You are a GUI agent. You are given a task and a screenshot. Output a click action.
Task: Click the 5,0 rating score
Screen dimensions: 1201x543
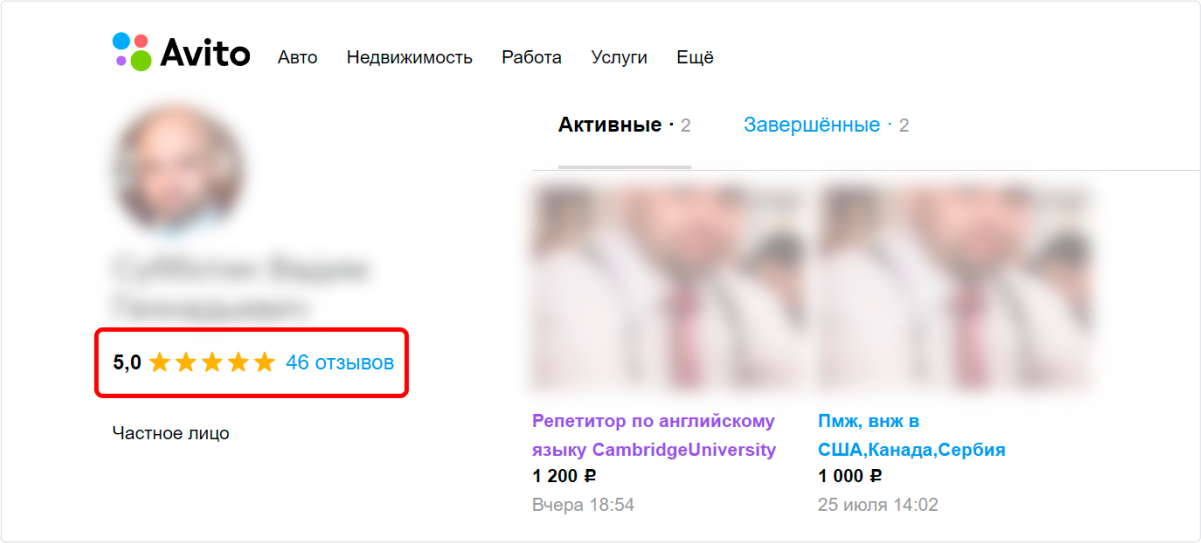(x=127, y=362)
